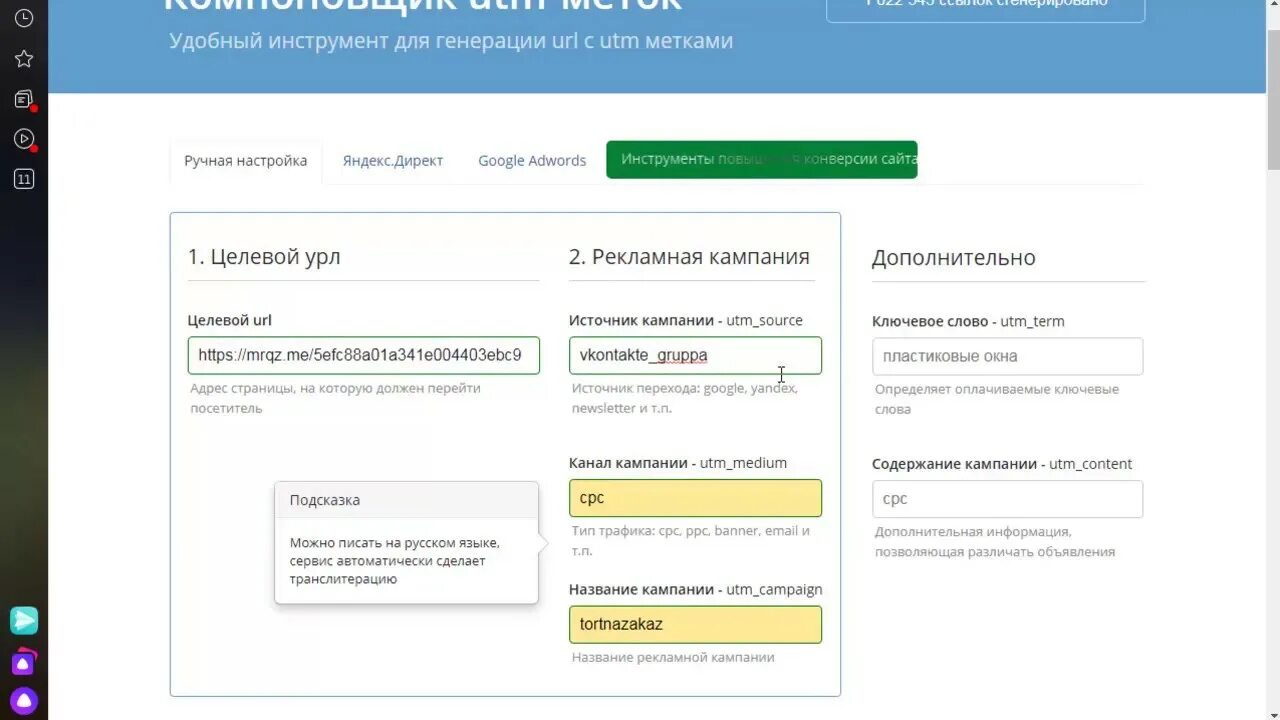Switch to Ручная настройка tab

pyautogui.click(x=246, y=161)
